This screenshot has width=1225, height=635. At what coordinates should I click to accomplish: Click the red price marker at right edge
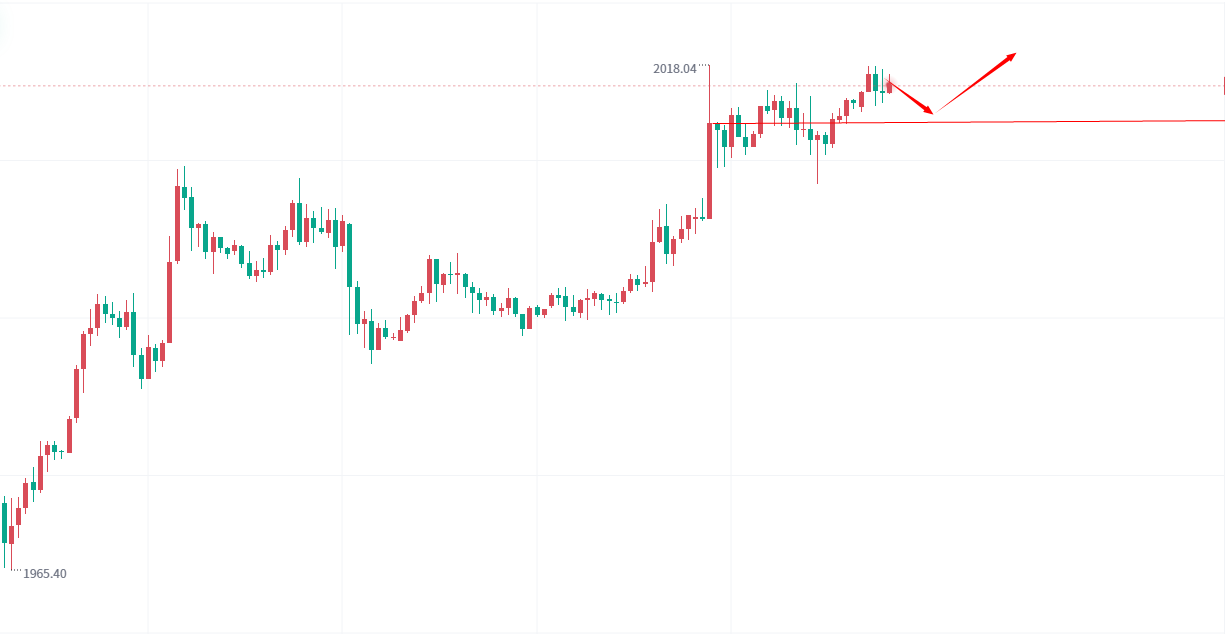click(x=1223, y=86)
